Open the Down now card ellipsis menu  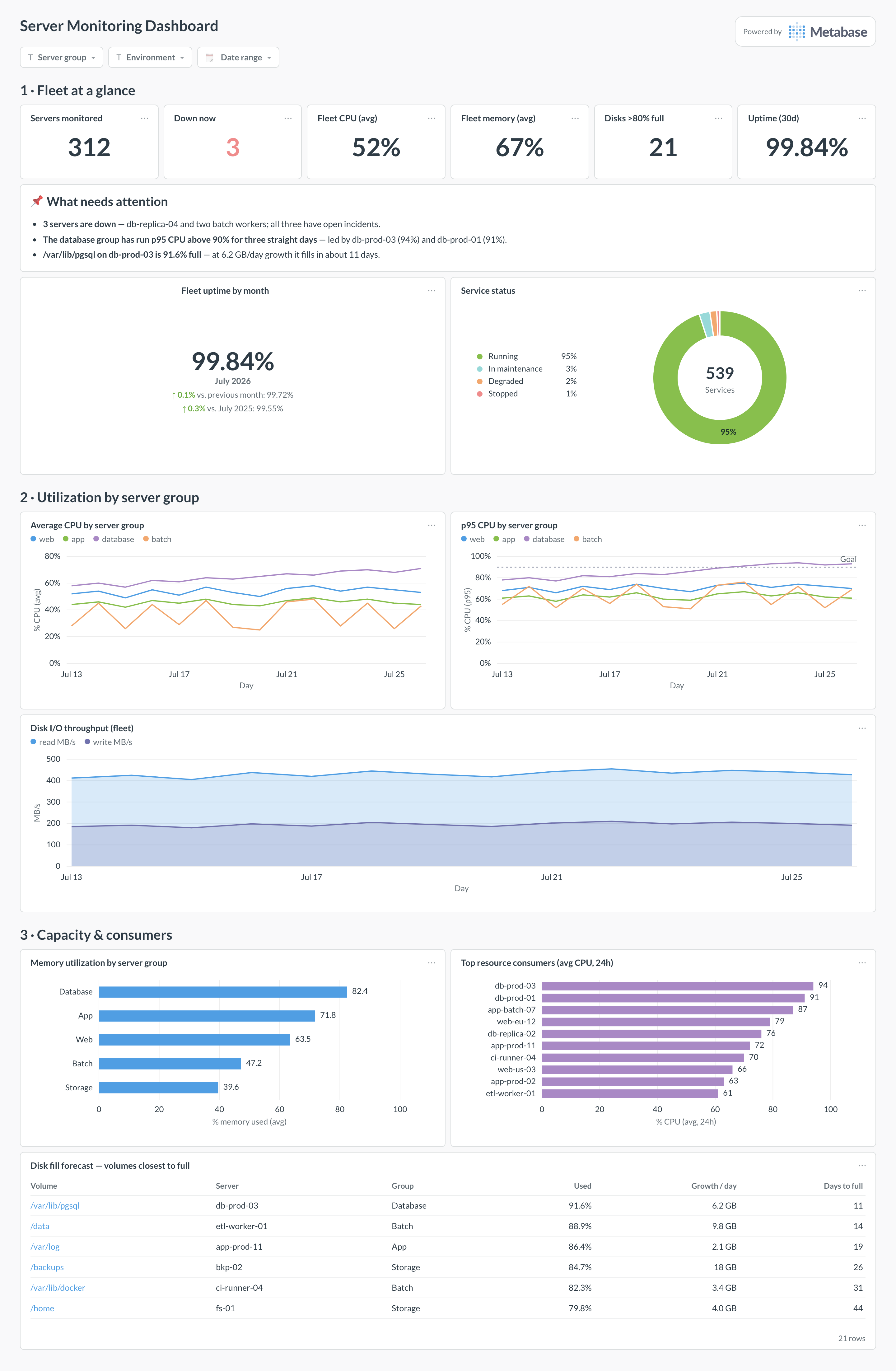(x=288, y=118)
